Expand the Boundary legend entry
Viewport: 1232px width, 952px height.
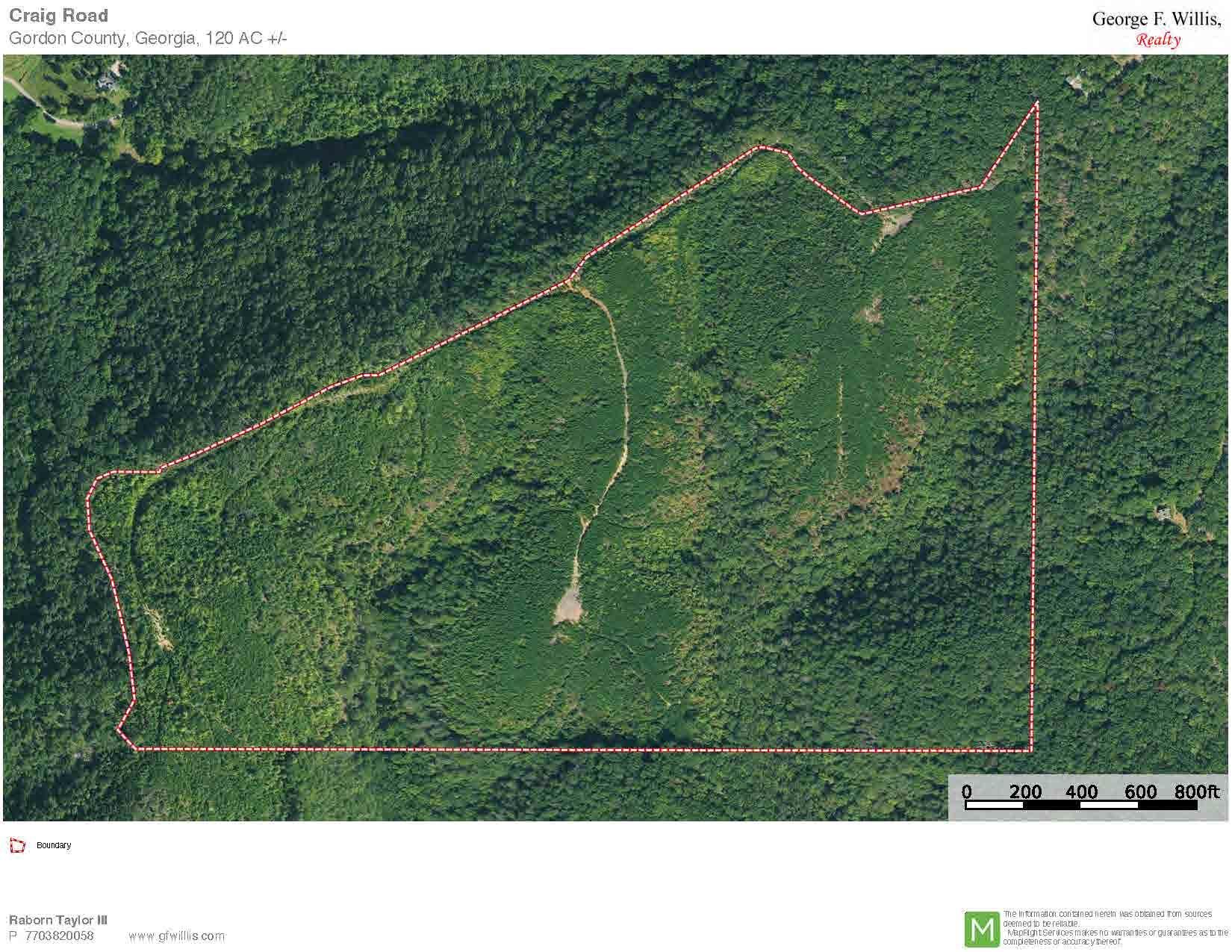52,845
